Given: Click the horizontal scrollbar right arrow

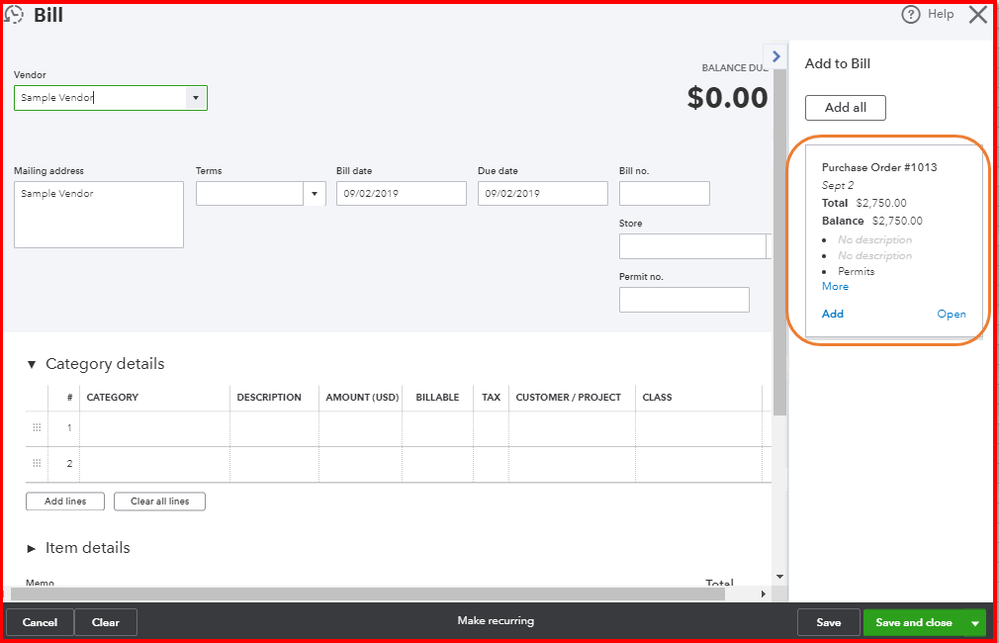Looking at the screenshot, I should (x=763, y=594).
